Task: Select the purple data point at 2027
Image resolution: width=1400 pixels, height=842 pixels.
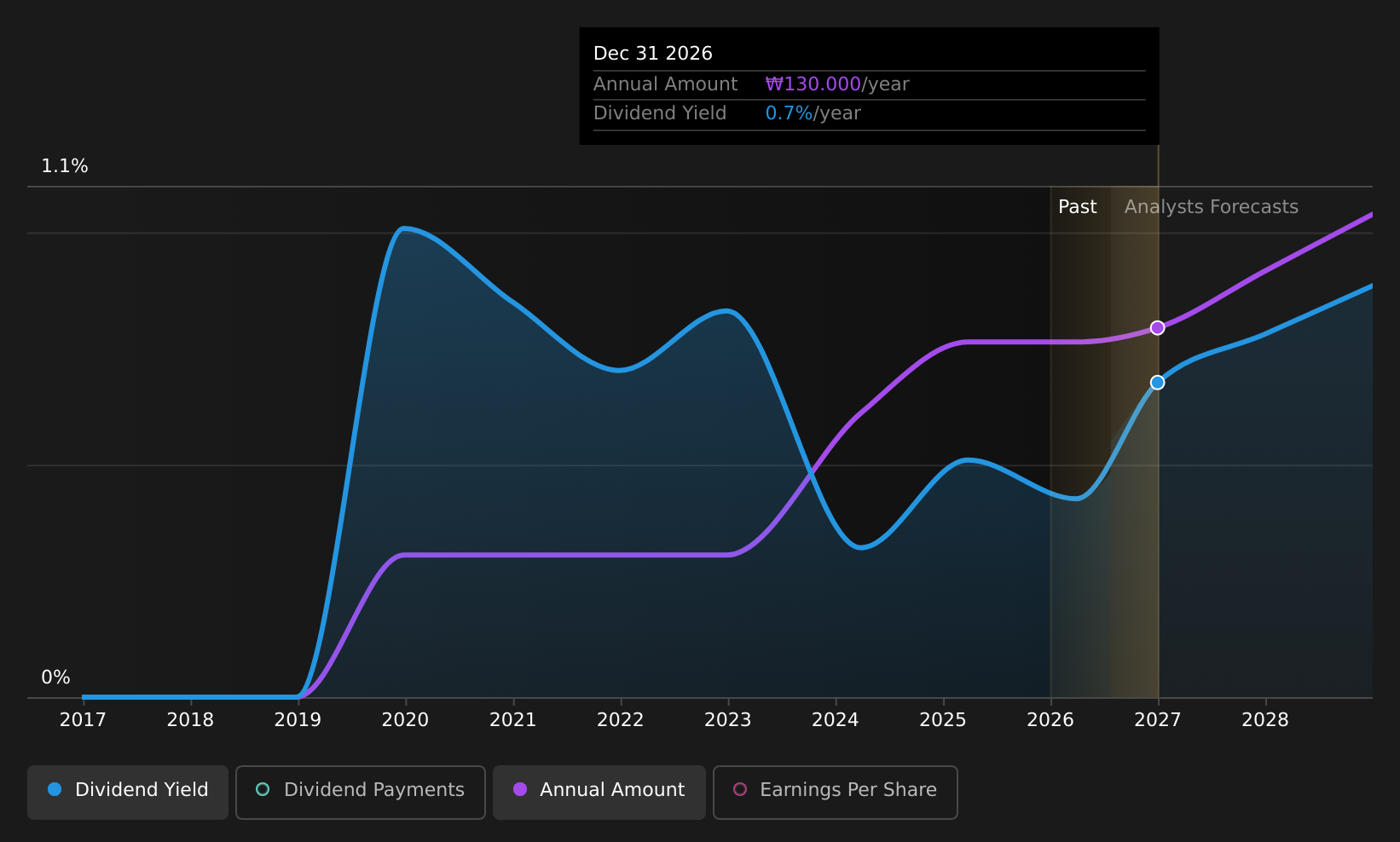Action: (x=1157, y=328)
